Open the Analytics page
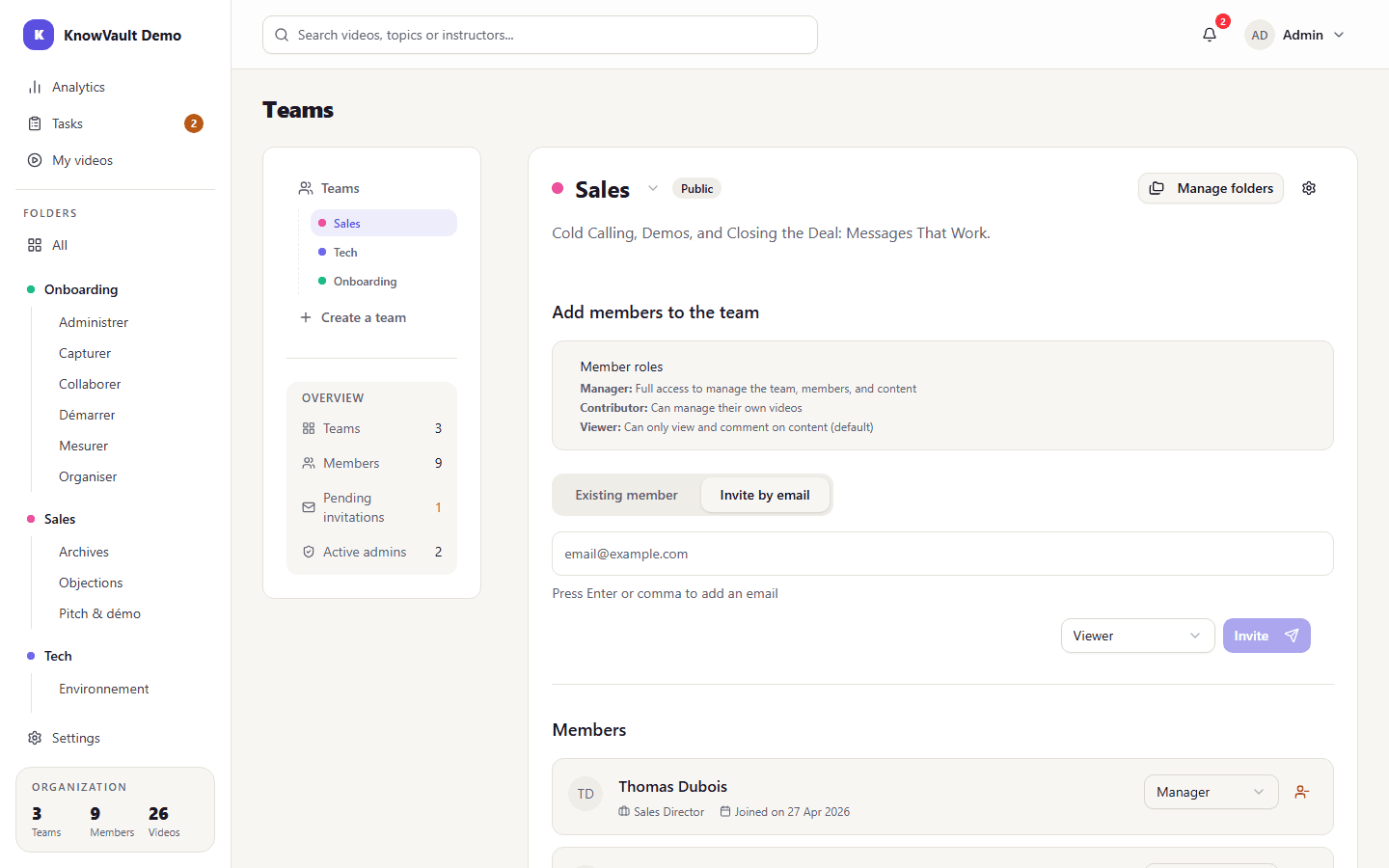The image size is (1389, 868). click(x=115, y=87)
